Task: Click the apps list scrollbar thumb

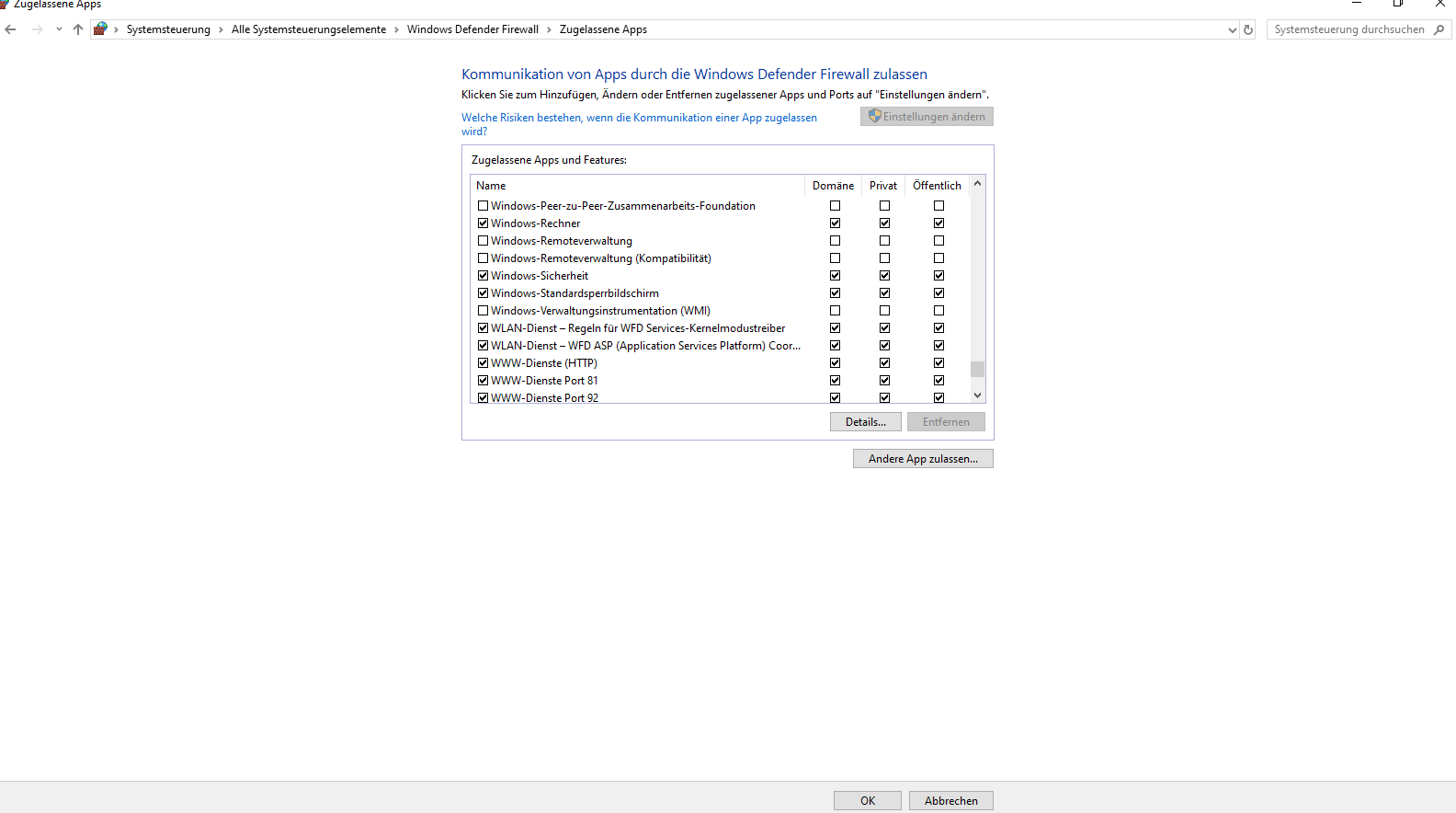Action: pyautogui.click(x=977, y=369)
